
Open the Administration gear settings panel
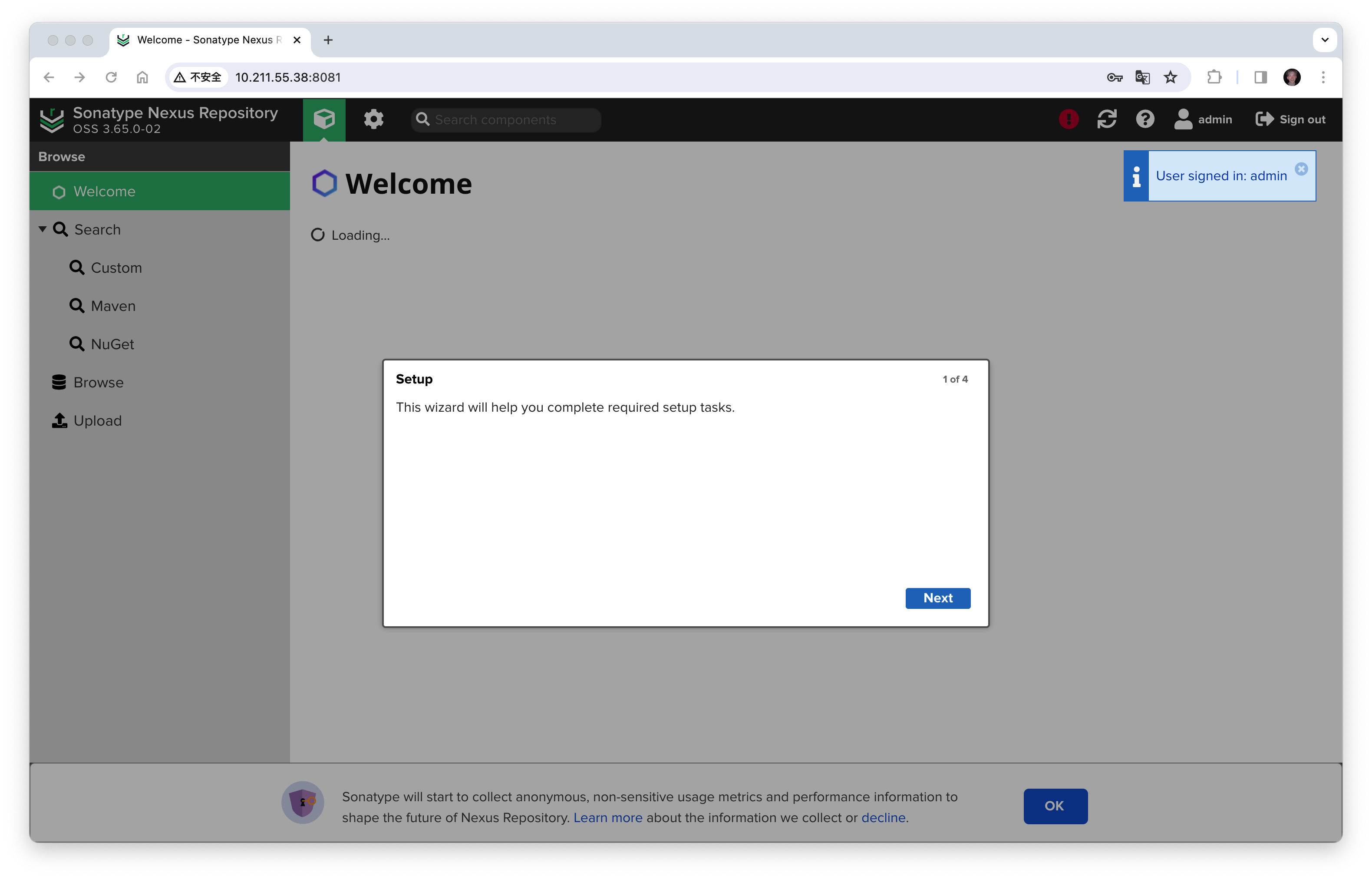tap(373, 118)
